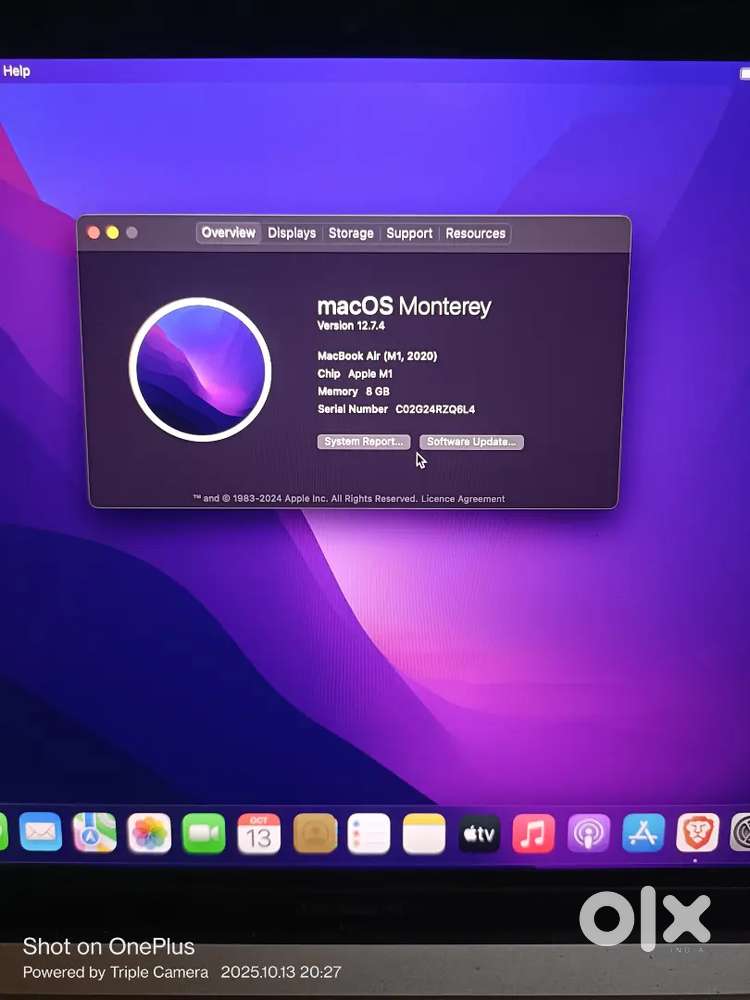Launch Maps from the dock
The height and width of the screenshot is (1000, 750).
click(95, 832)
